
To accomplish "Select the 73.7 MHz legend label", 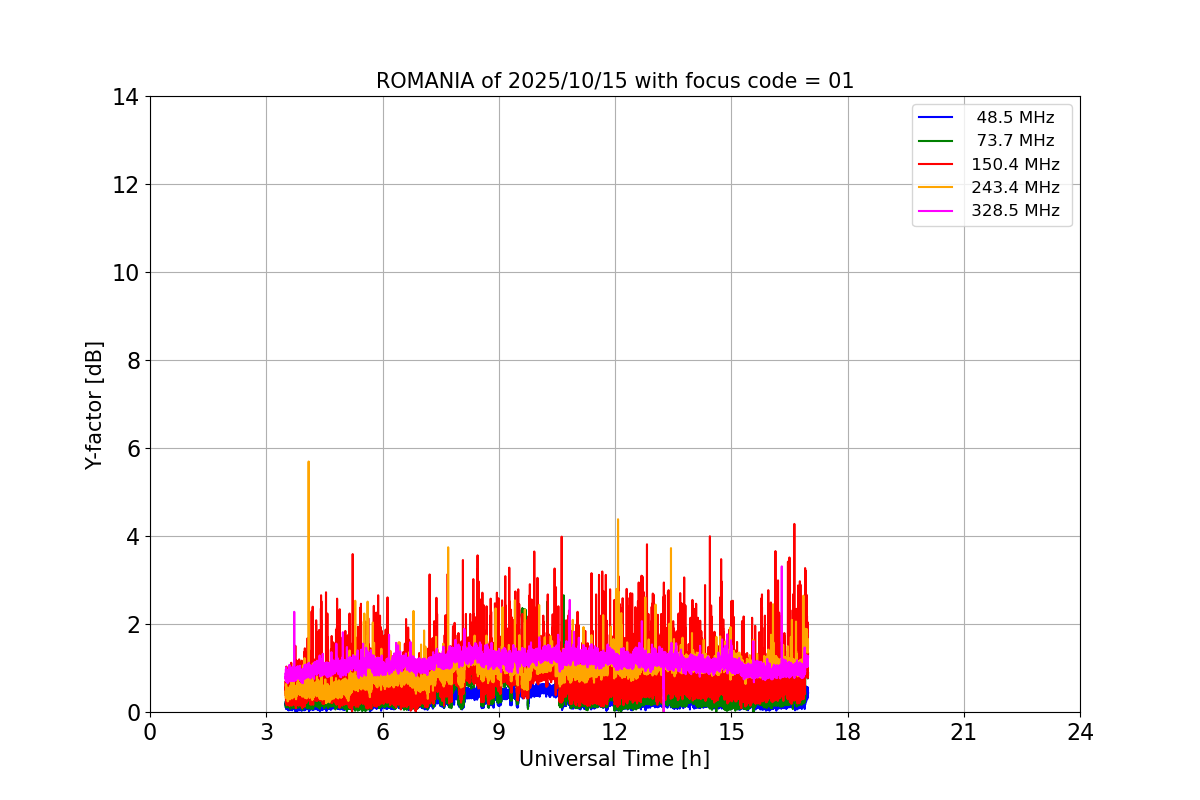I will click(1015, 141).
